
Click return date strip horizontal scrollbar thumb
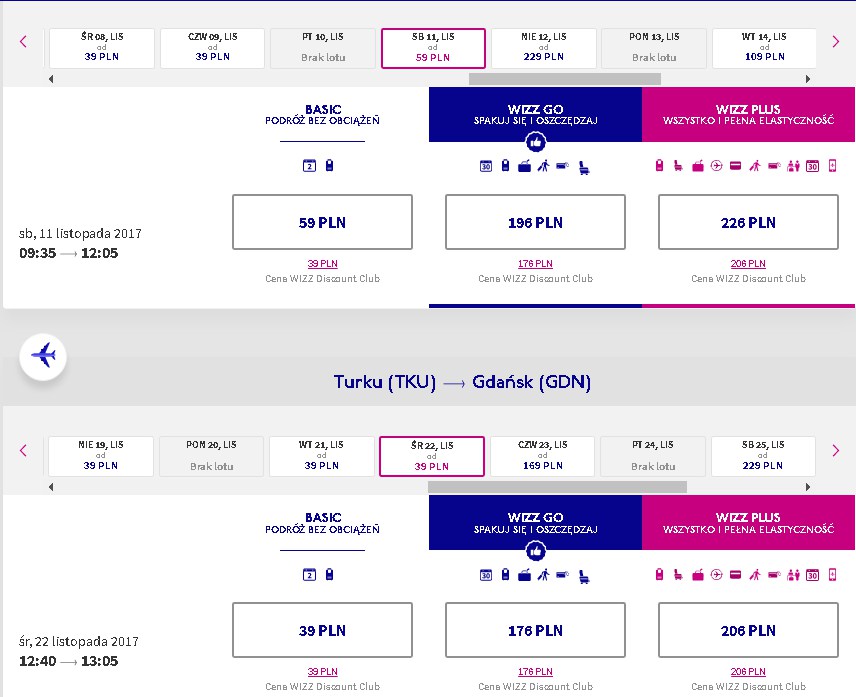(557, 487)
